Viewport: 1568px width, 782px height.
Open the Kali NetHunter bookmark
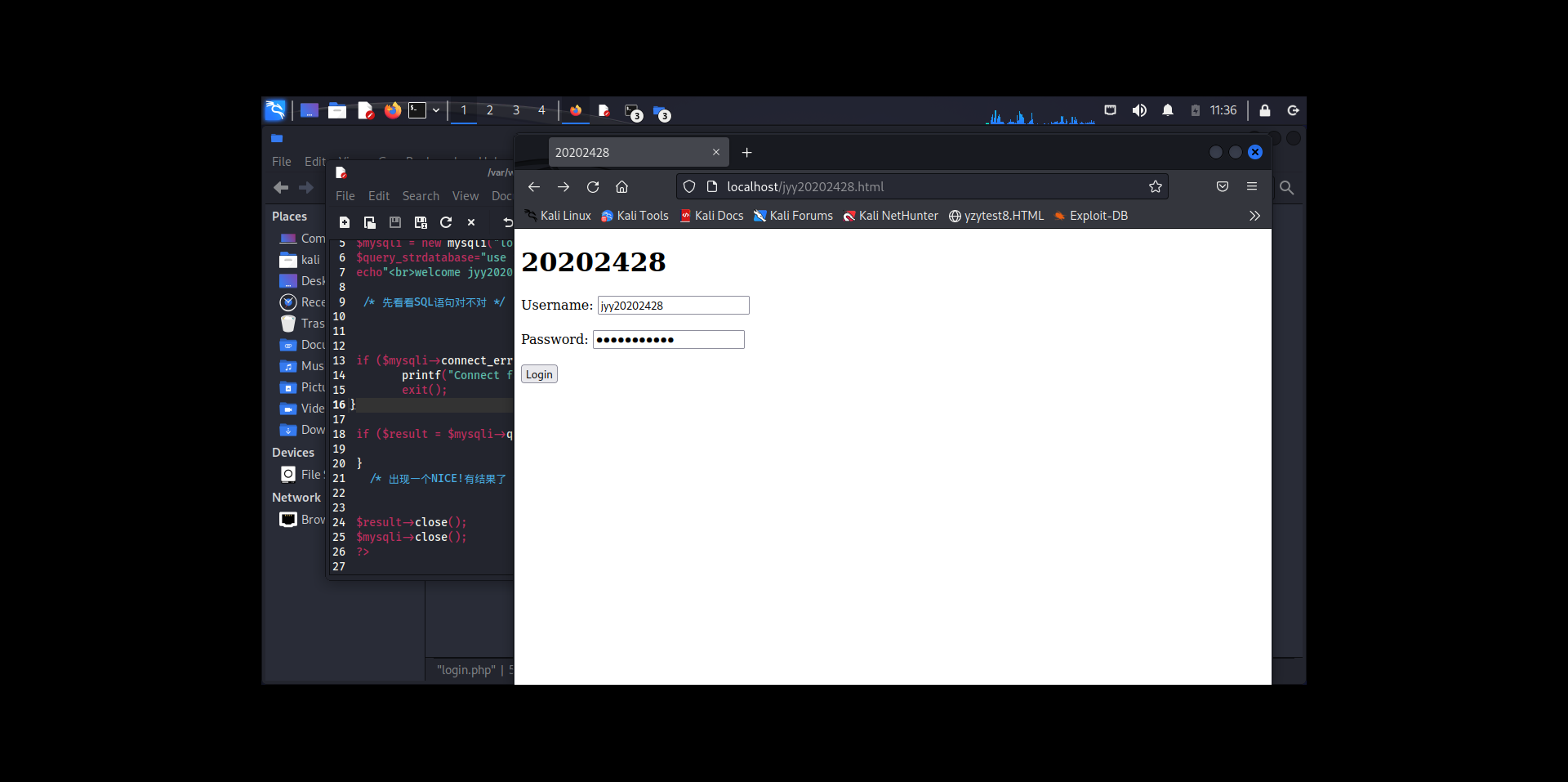point(891,216)
